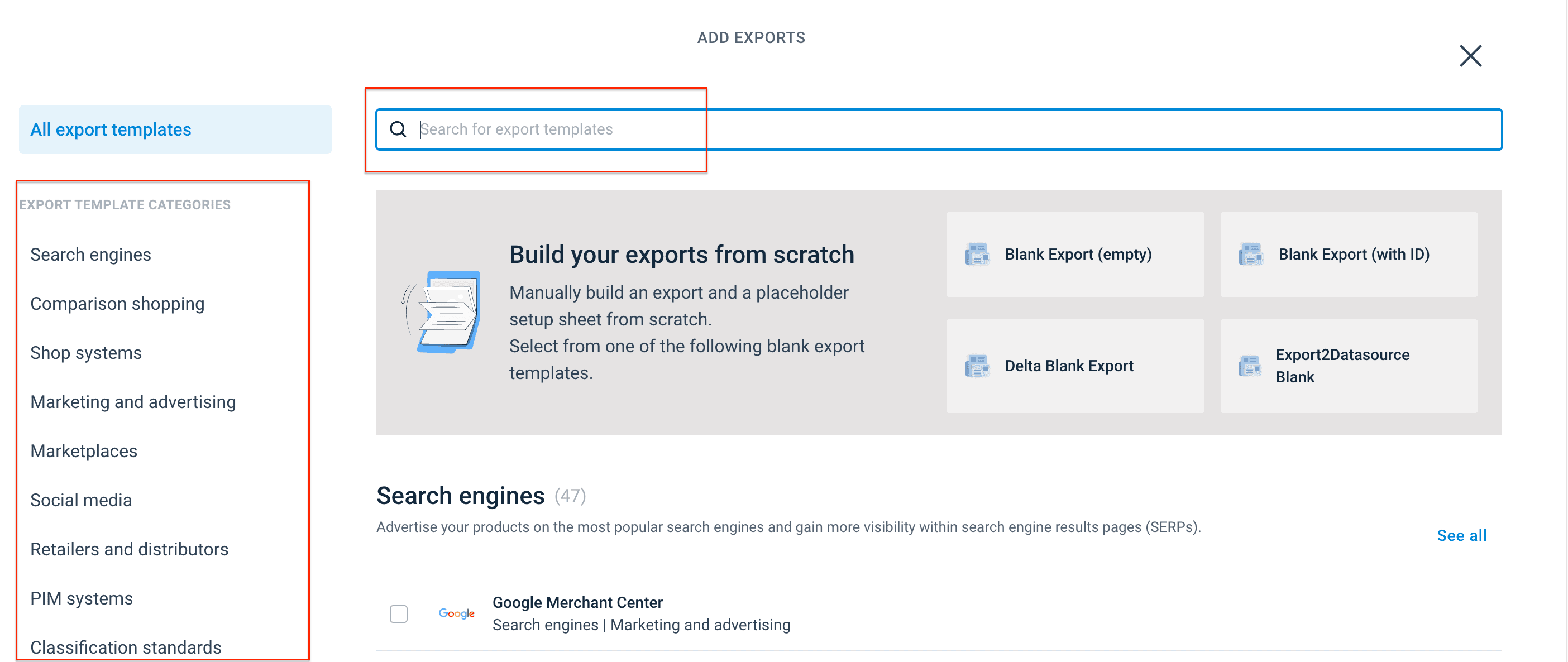Click the Export2Datasource Blank icon

(x=1250, y=366)
